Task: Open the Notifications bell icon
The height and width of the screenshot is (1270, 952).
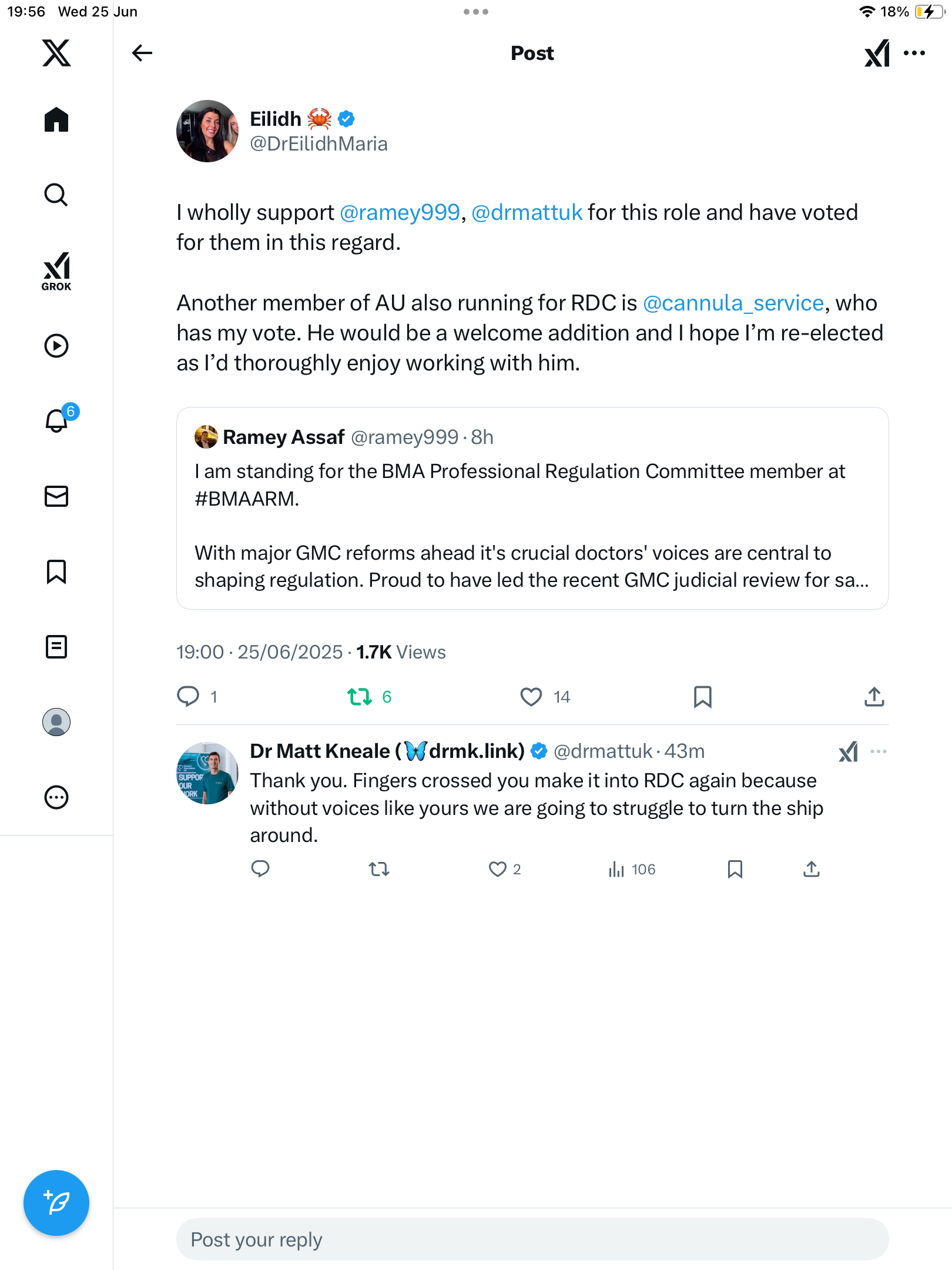Action: pos(57,420)
